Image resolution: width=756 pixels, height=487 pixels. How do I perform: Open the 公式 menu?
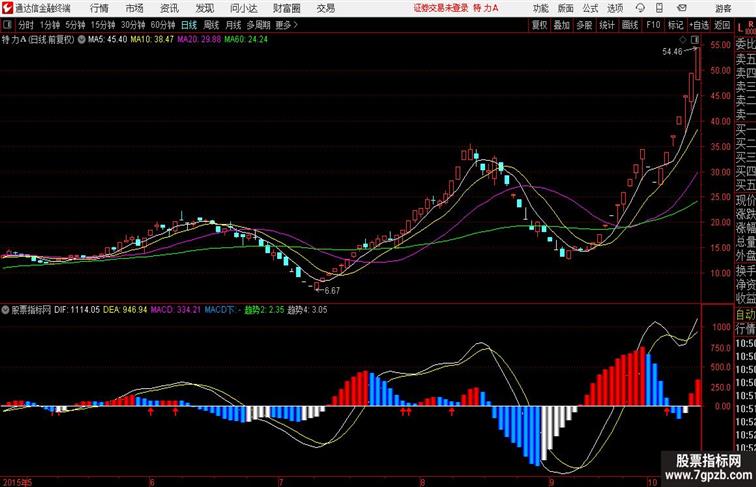(x=590, y=8)
